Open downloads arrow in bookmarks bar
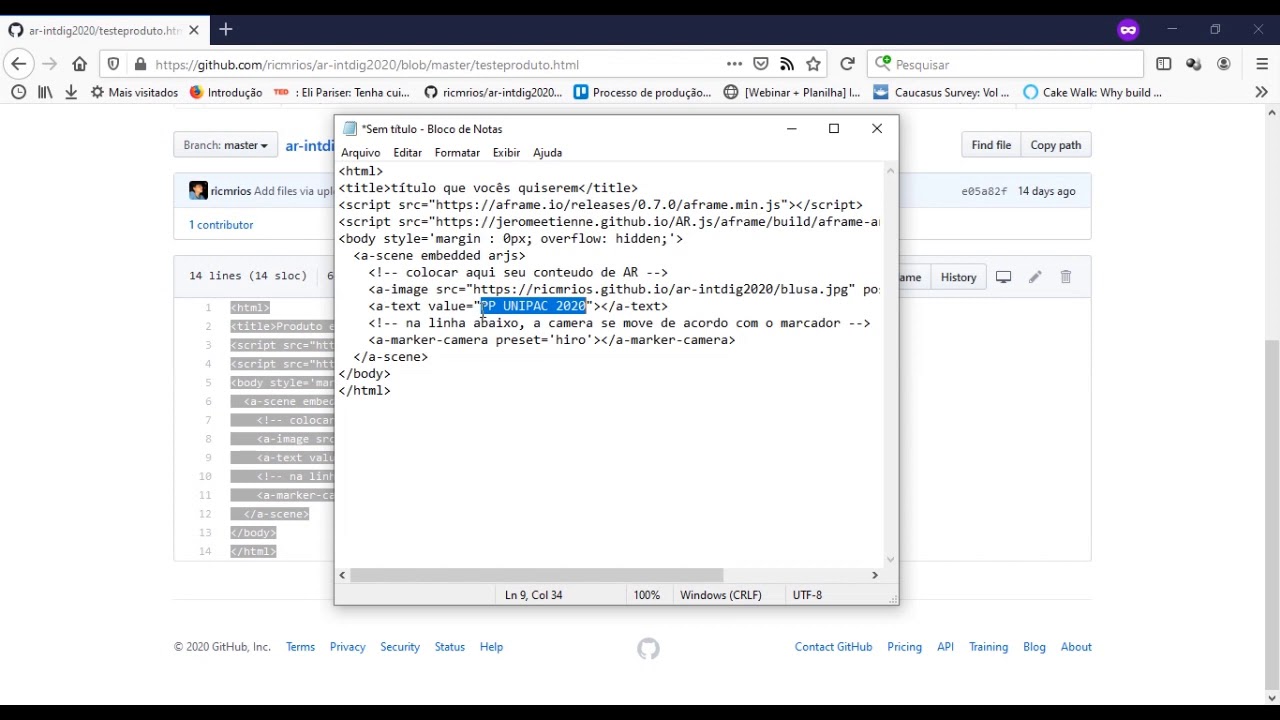1280x720 pixels. (x=71, y=92)
